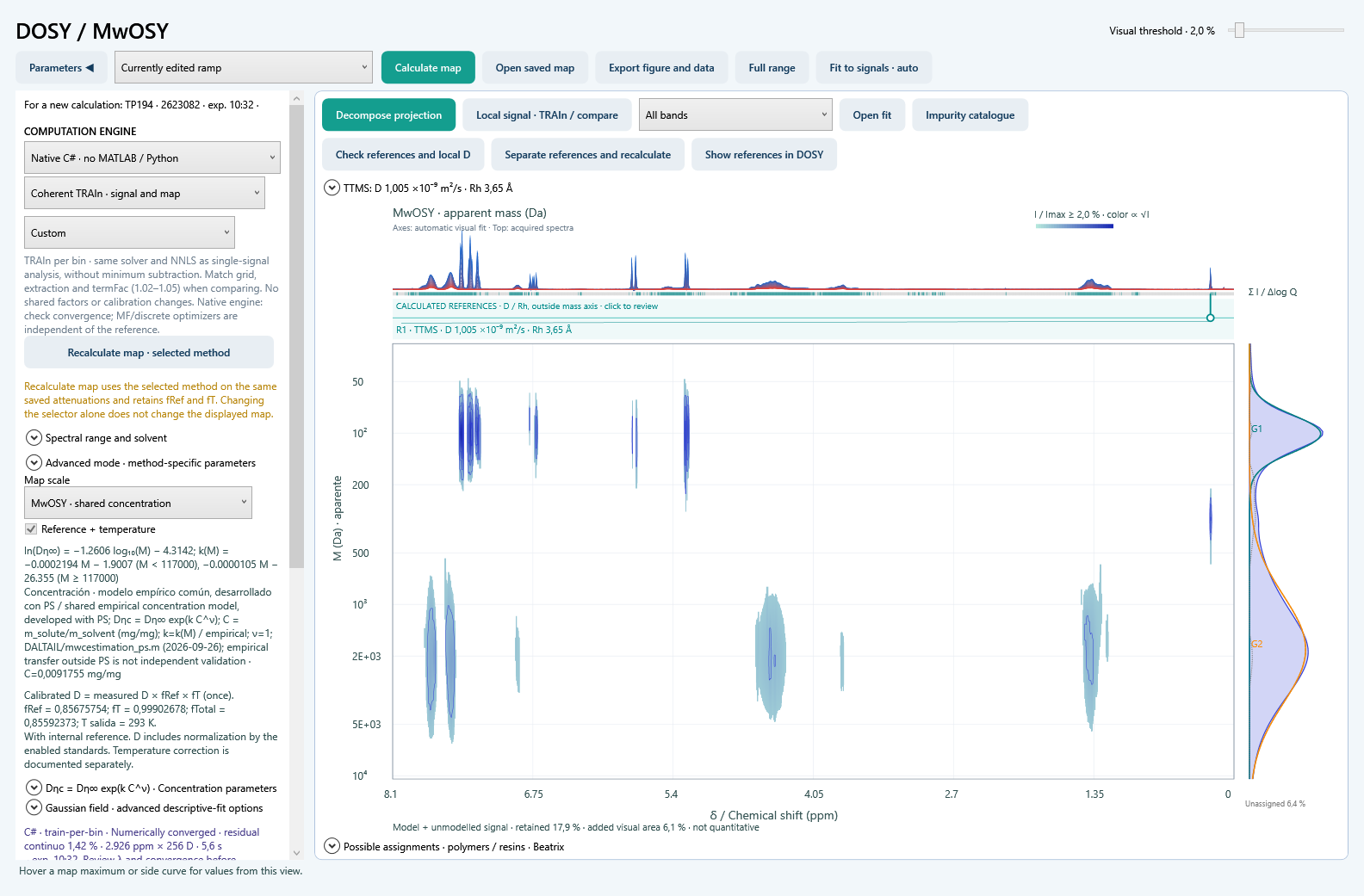Image resolution: width=1364 pixels, height=896 pixels.
Task: Collapse the Parameters panel with the arrow button
Action: [61, 68]
